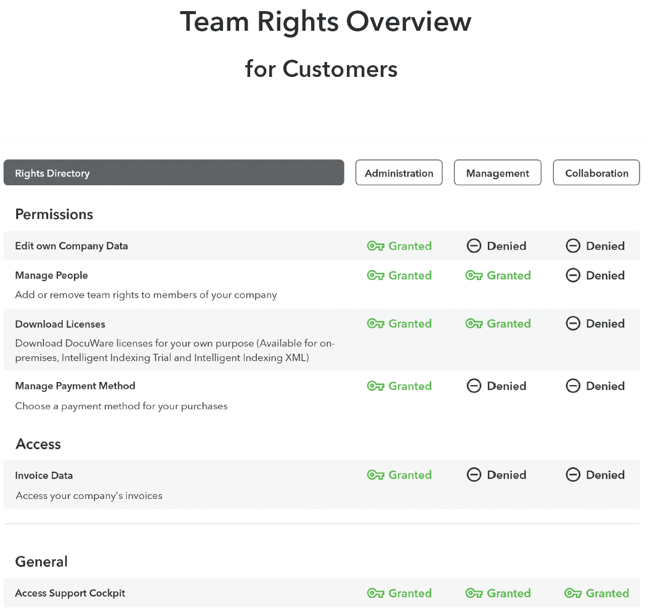Open the Administration column button
The image size is (650, 614).
(399, 173)
